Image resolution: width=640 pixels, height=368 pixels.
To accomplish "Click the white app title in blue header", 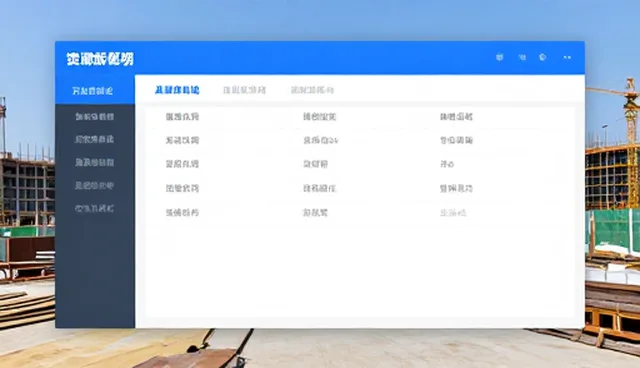I will click(x=100, y=59).
